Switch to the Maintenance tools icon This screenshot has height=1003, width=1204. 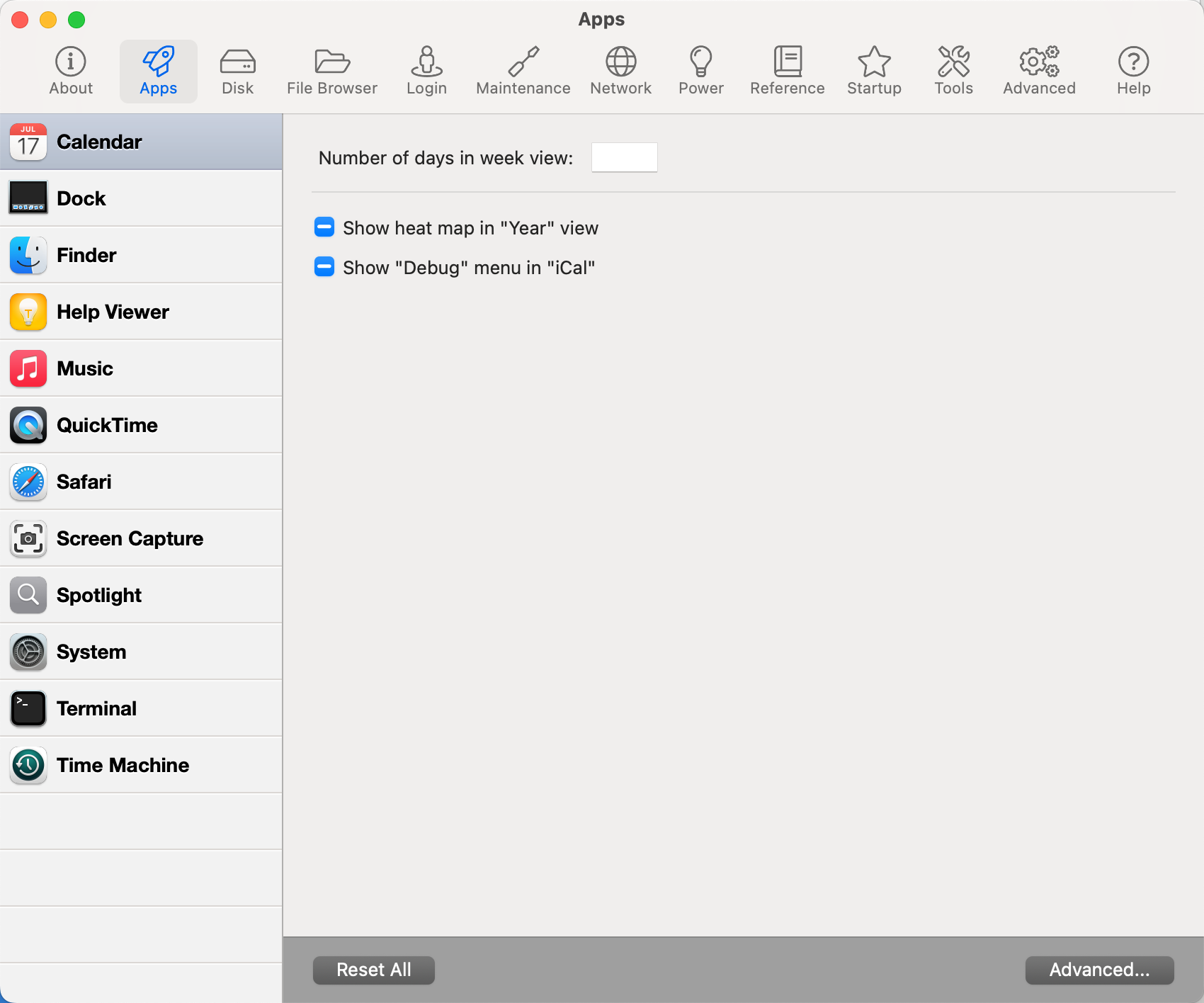pos(523,70)
